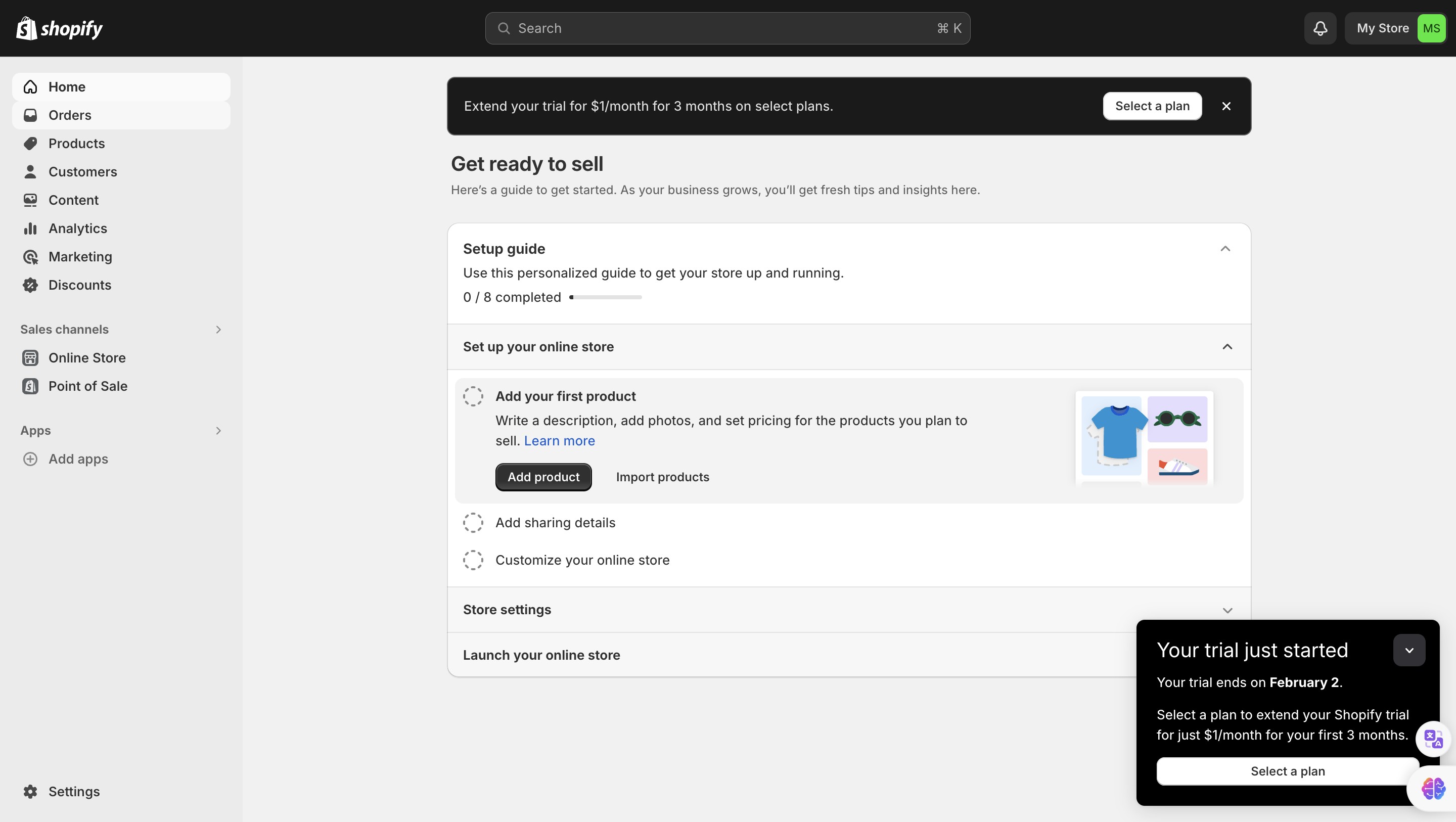
Task: Open the Learn more link
Action: (x=559, y=441)
